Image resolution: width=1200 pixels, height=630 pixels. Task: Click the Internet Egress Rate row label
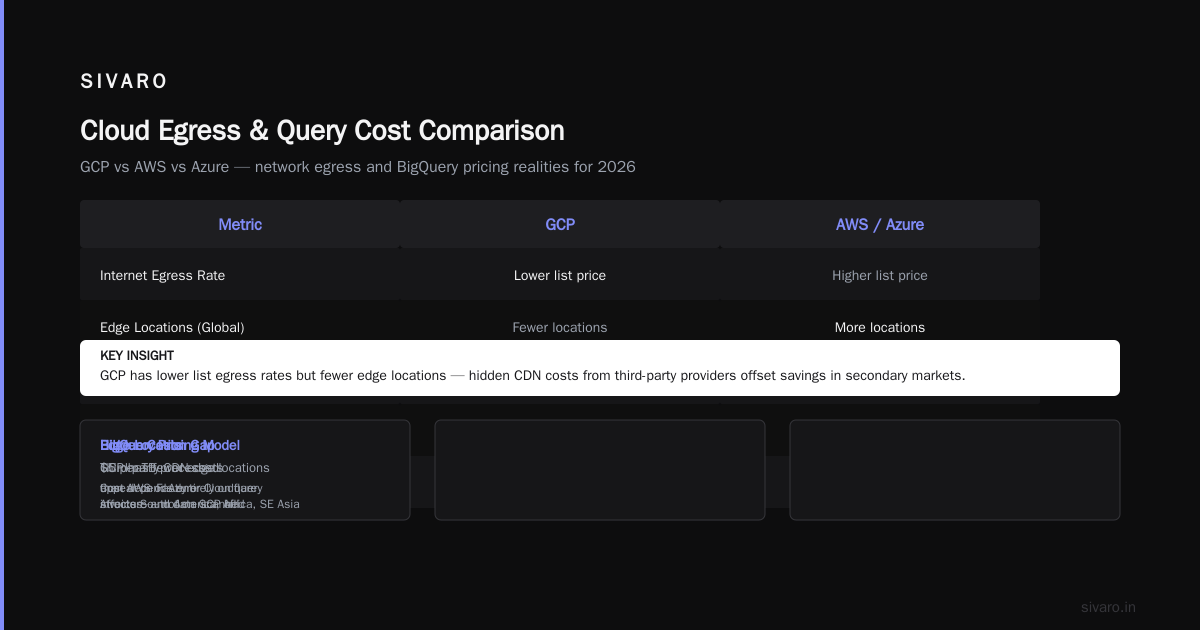[x=162, y=275]
